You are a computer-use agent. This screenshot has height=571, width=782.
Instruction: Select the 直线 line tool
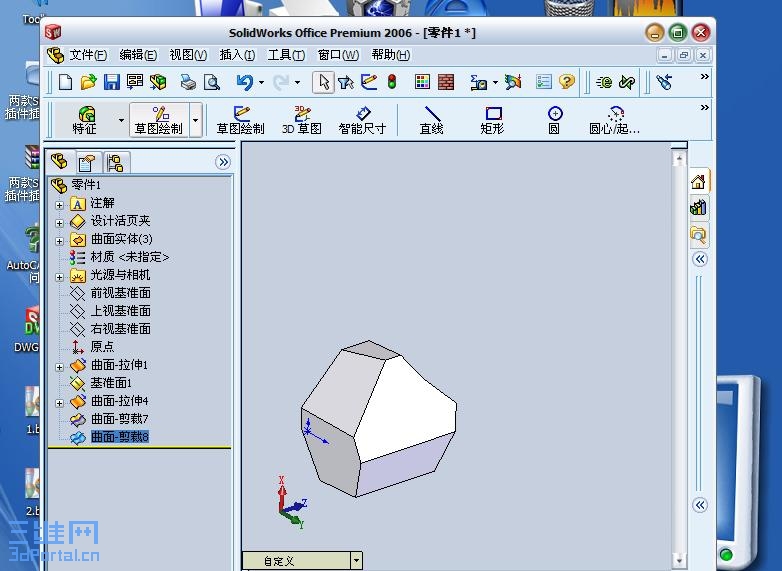(x=432, y=120)
